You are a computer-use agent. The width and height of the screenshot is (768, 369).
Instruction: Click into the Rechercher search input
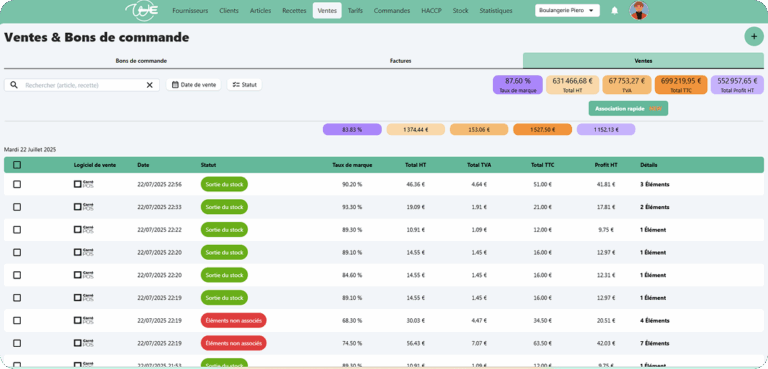[x=83, y=85]
